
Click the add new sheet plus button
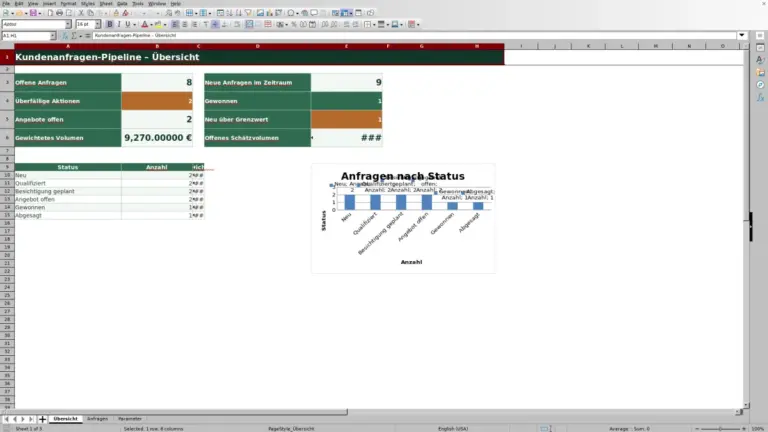[42, 419]
